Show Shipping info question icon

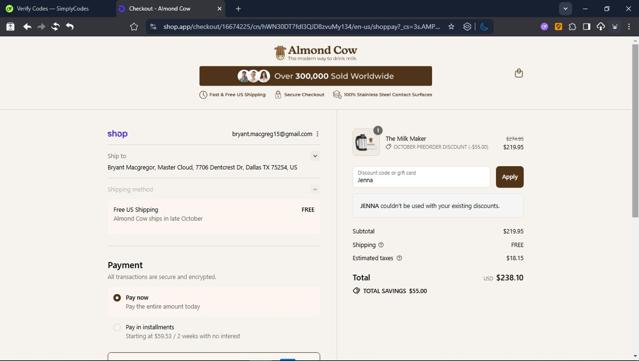click(x=381, y=245)
